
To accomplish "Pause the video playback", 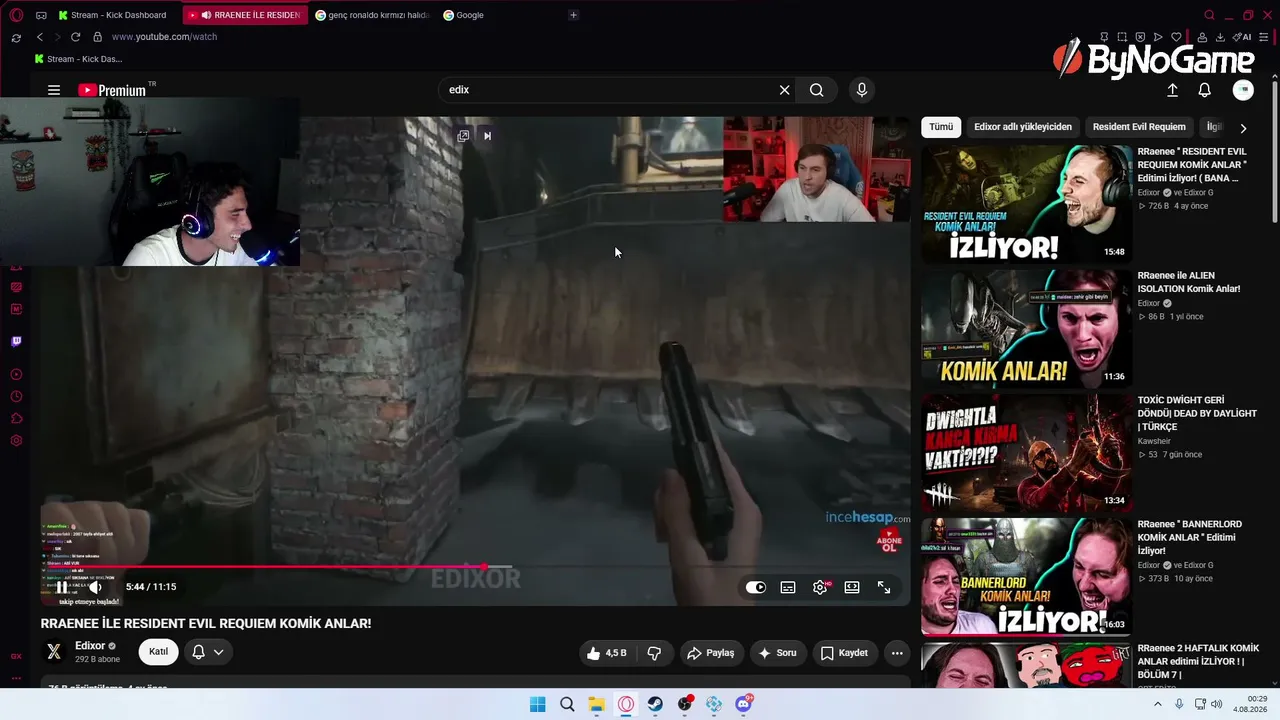I will pyautogui.click(x=63, y=587).
